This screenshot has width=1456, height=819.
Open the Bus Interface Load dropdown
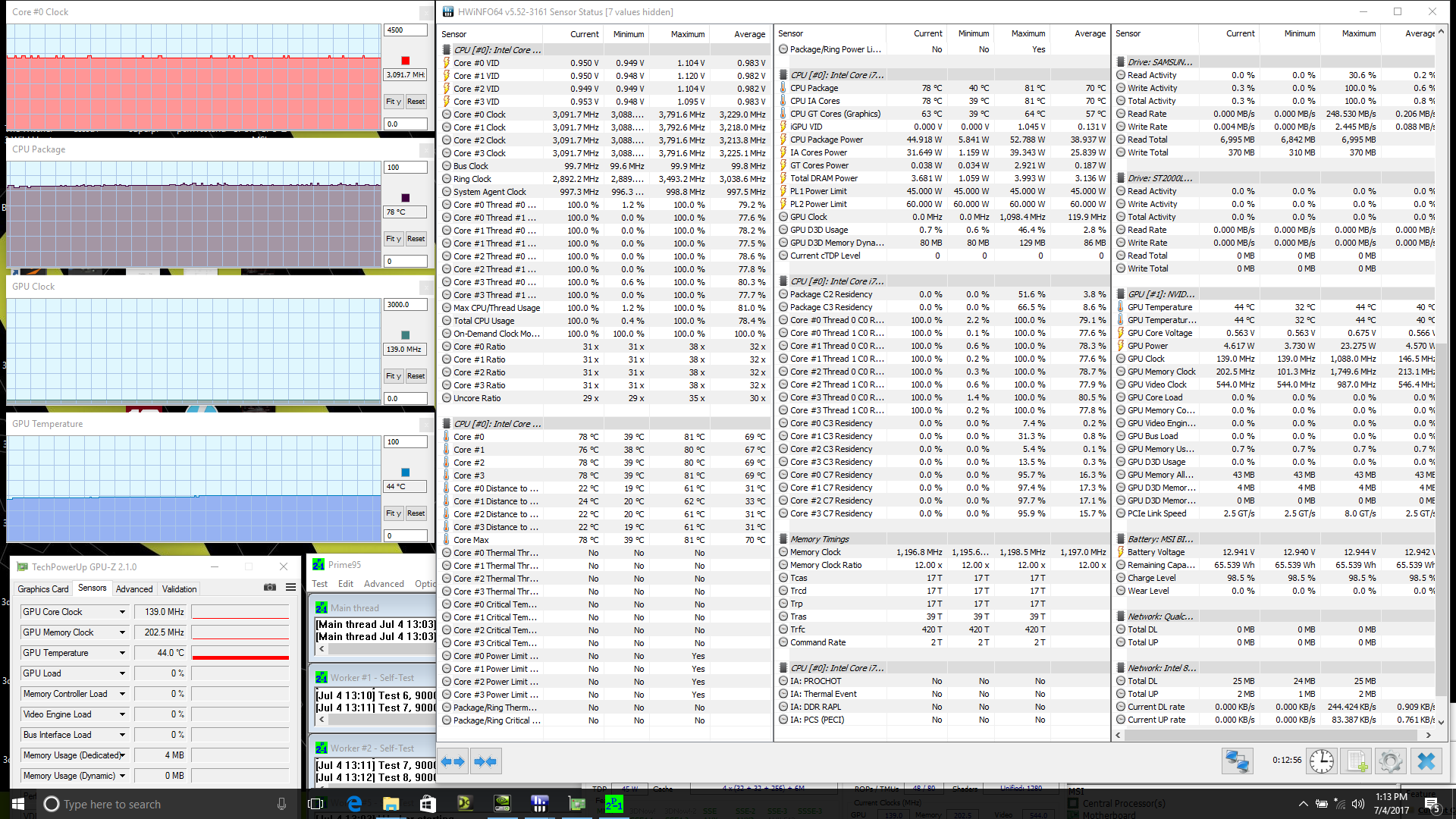point(122,735)
